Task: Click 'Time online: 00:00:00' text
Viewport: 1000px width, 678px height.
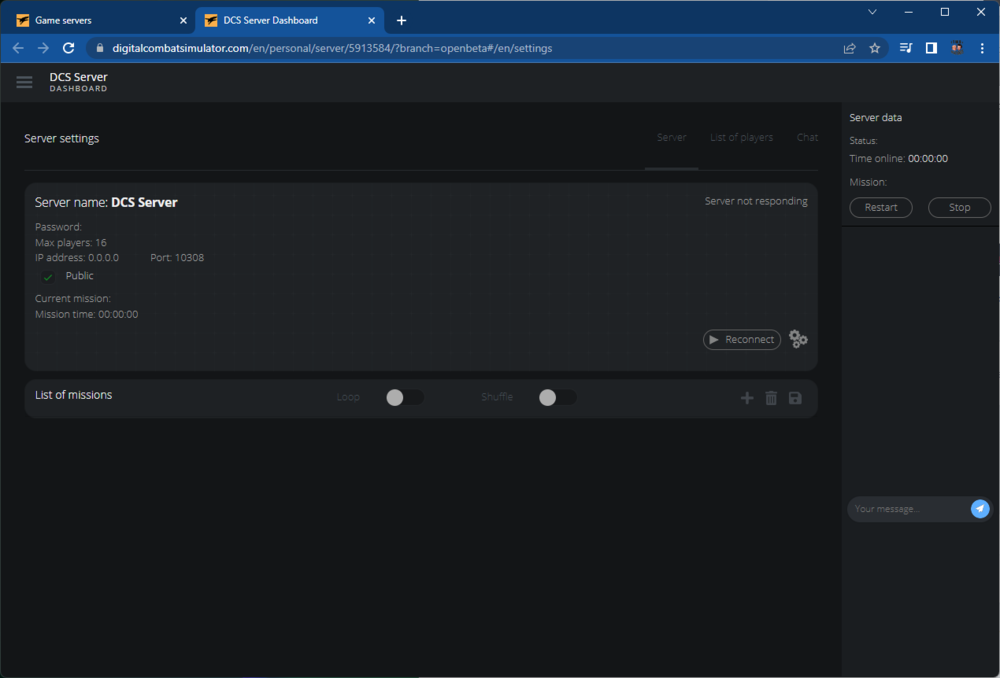Action: [x=898, y=158]
